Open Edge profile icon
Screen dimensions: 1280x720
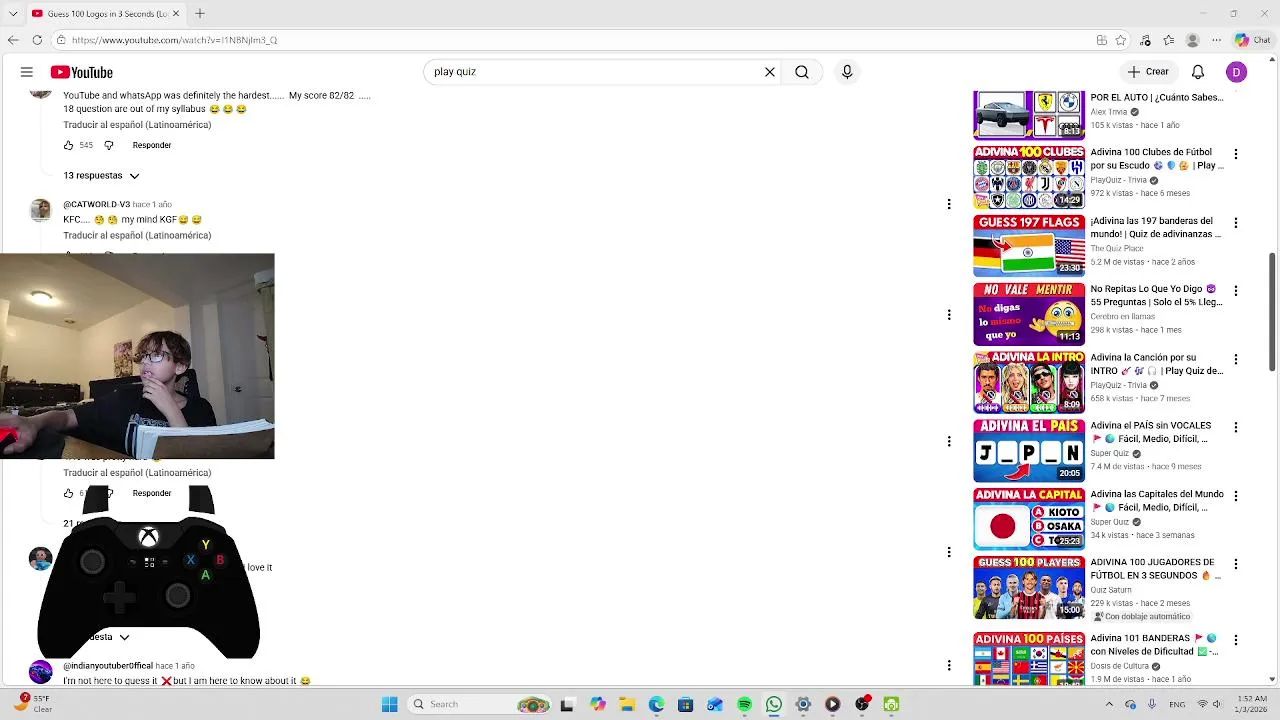coord(1192,40)
